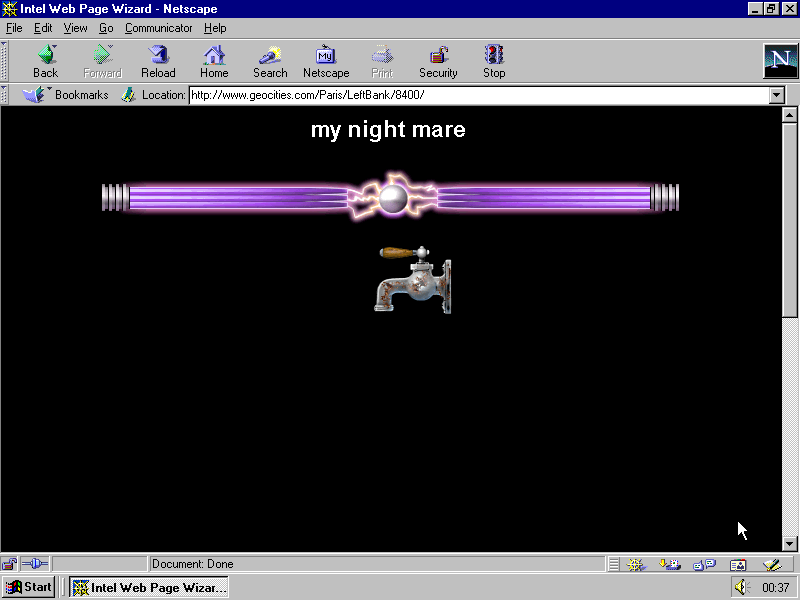Click the Forward navigation button
This screenshot has width=800, height=600.
102,61
